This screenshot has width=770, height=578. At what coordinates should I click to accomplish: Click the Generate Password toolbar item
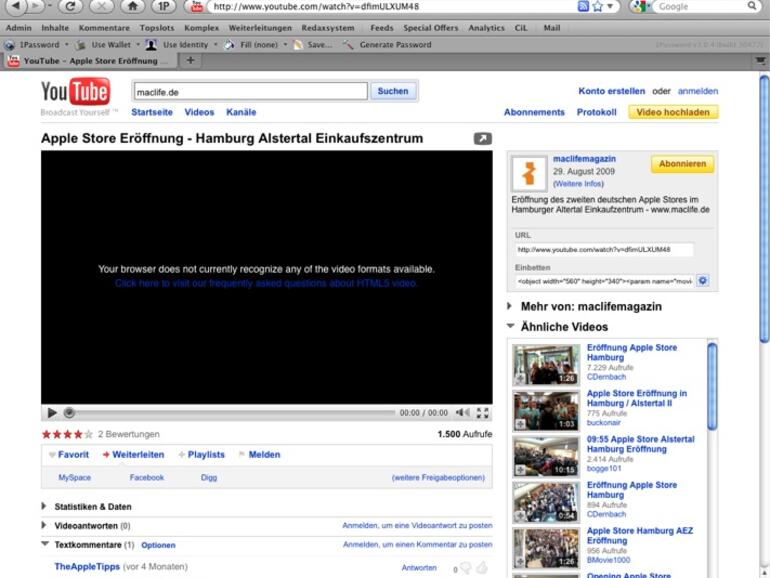[x=389, y=45]
